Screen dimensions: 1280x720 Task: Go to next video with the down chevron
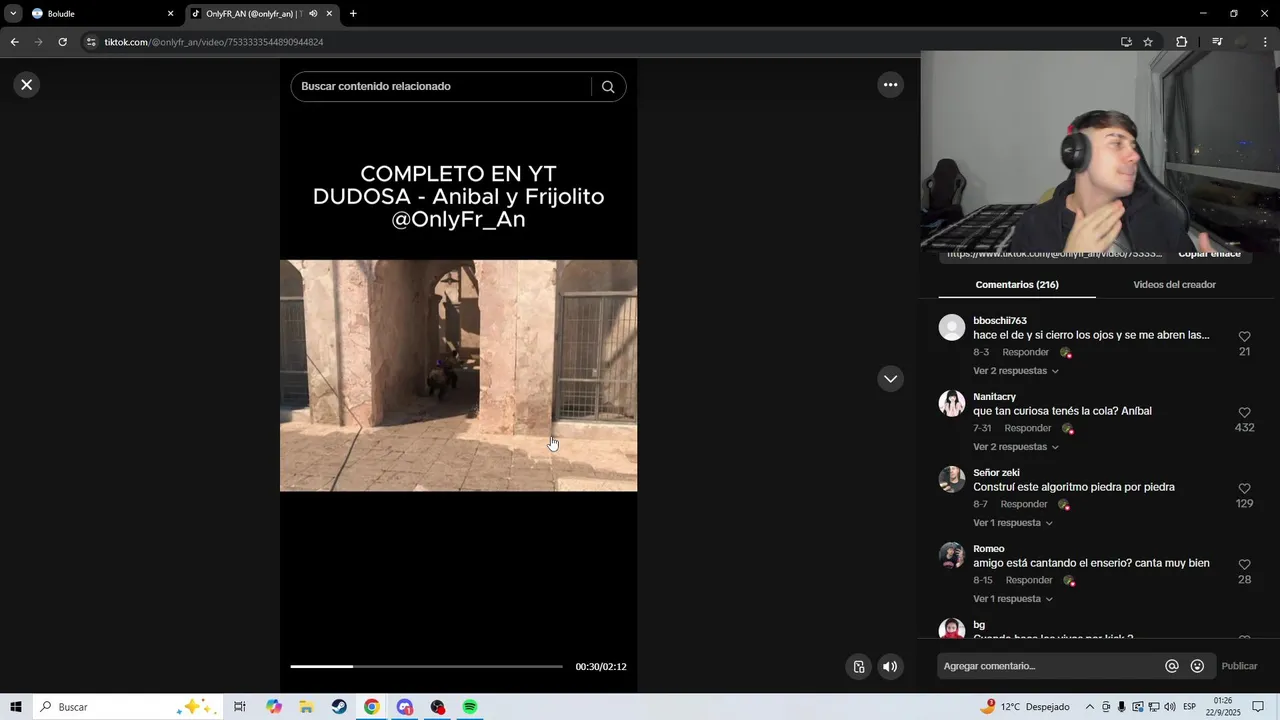pyautogui.click(x=890, y=379)
